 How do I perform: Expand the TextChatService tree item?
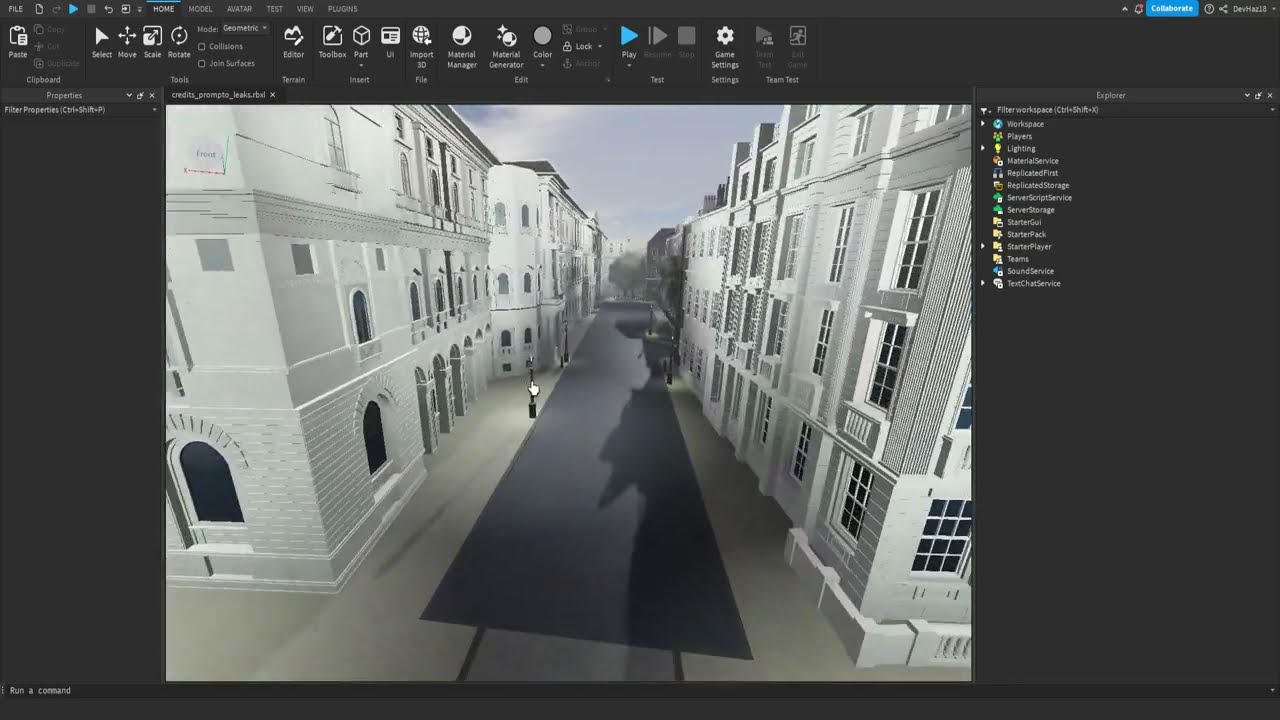click(984, 284)
